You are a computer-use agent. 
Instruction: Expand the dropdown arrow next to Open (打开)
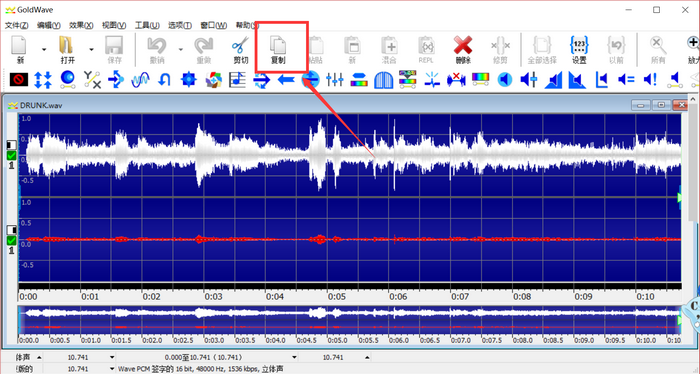(x=91, y=49)
